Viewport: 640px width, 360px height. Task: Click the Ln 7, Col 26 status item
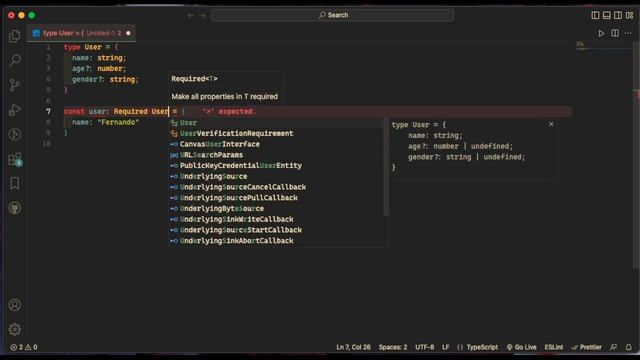[353, 347]
